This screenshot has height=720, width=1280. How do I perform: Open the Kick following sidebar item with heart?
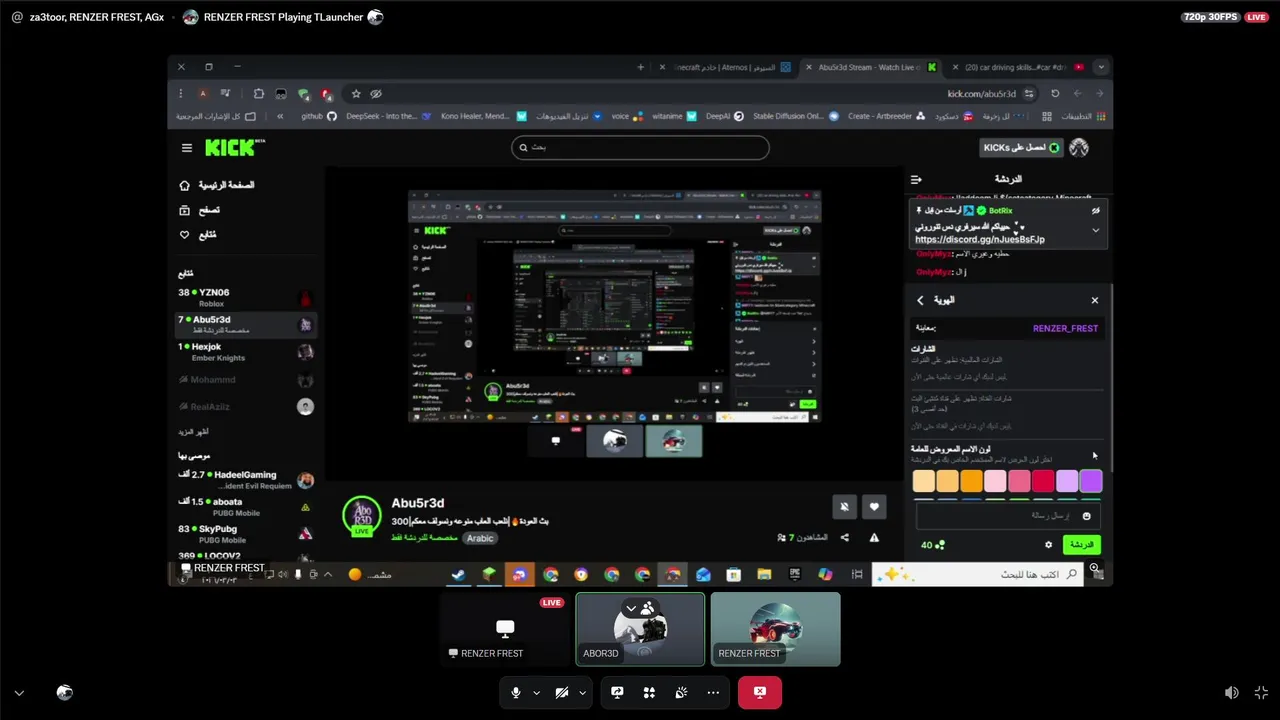(198, 235)
